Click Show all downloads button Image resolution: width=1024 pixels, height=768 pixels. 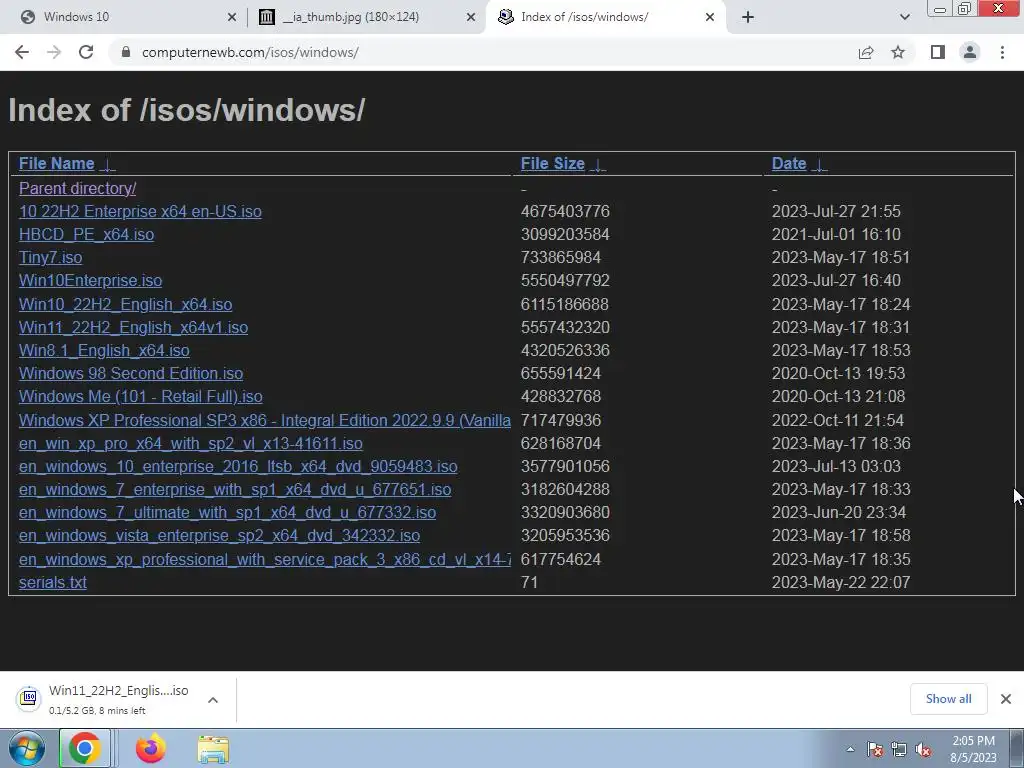pos(948,699)
